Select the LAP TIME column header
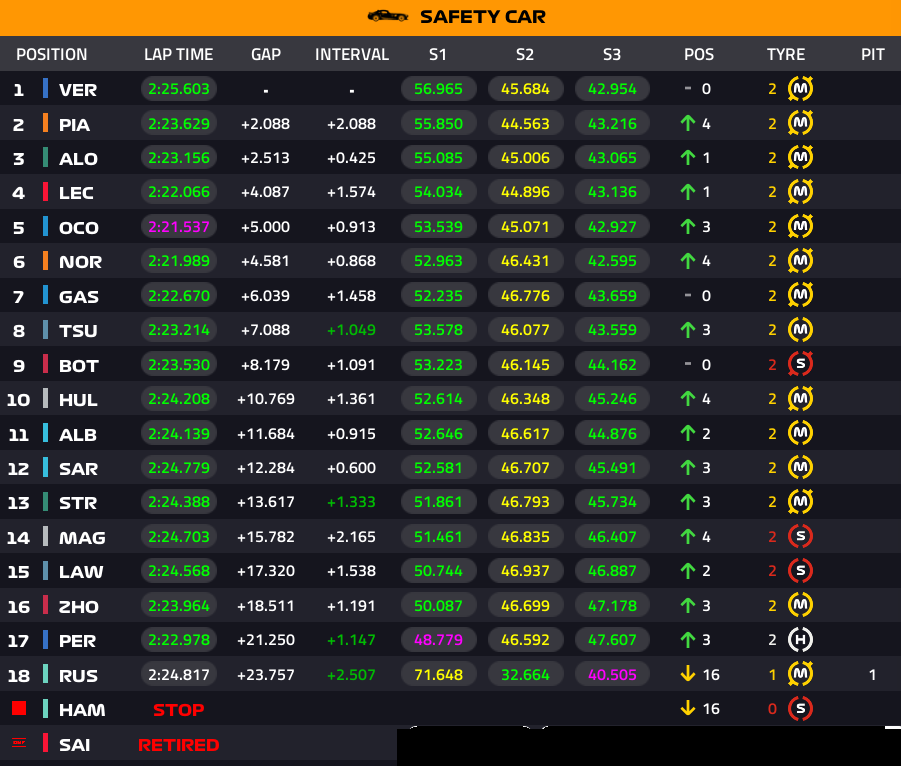 [178, 54]
